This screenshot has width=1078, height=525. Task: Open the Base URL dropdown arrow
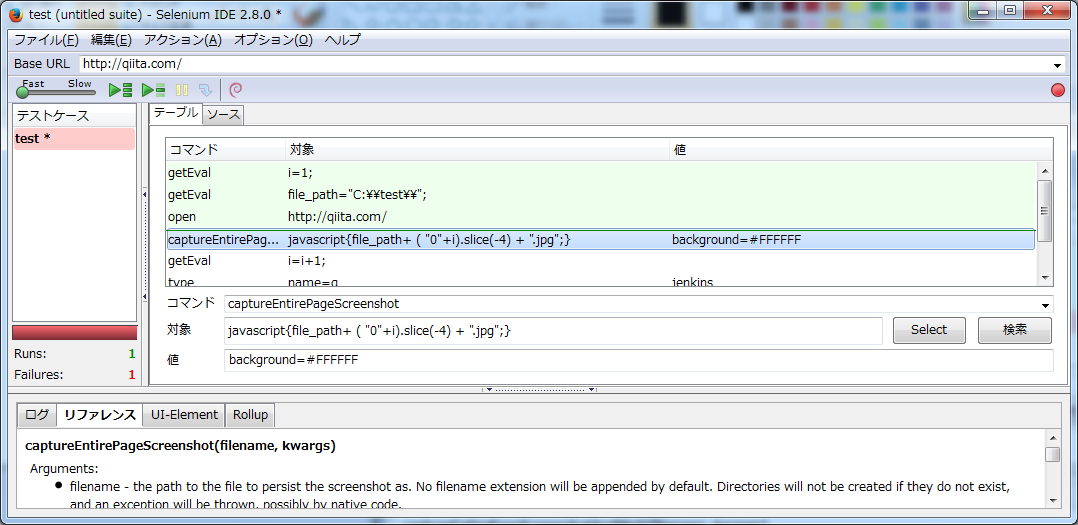1057,65
